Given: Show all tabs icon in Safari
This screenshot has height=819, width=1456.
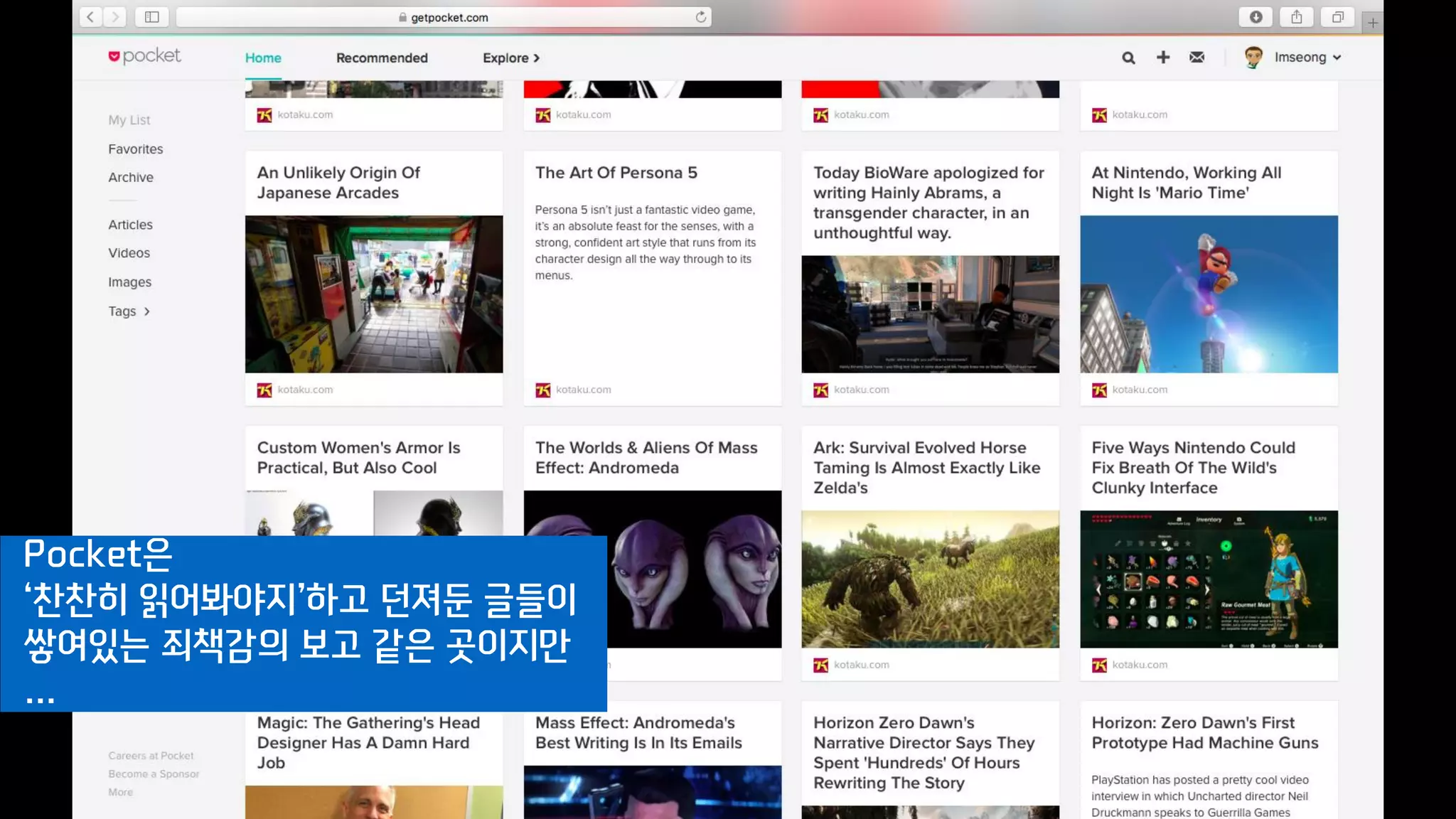Looking at the screenshot, I should pyautogui.click(x=1338, y=17).
